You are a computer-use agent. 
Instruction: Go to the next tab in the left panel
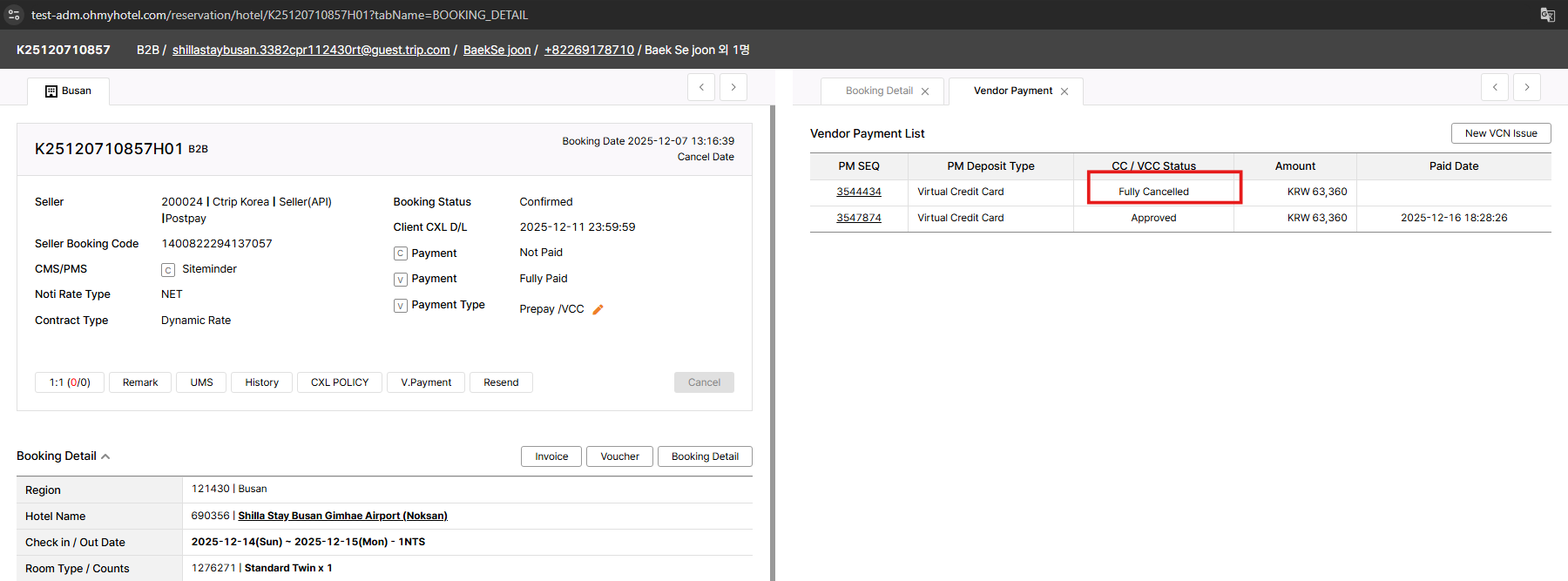pos(733,87)
